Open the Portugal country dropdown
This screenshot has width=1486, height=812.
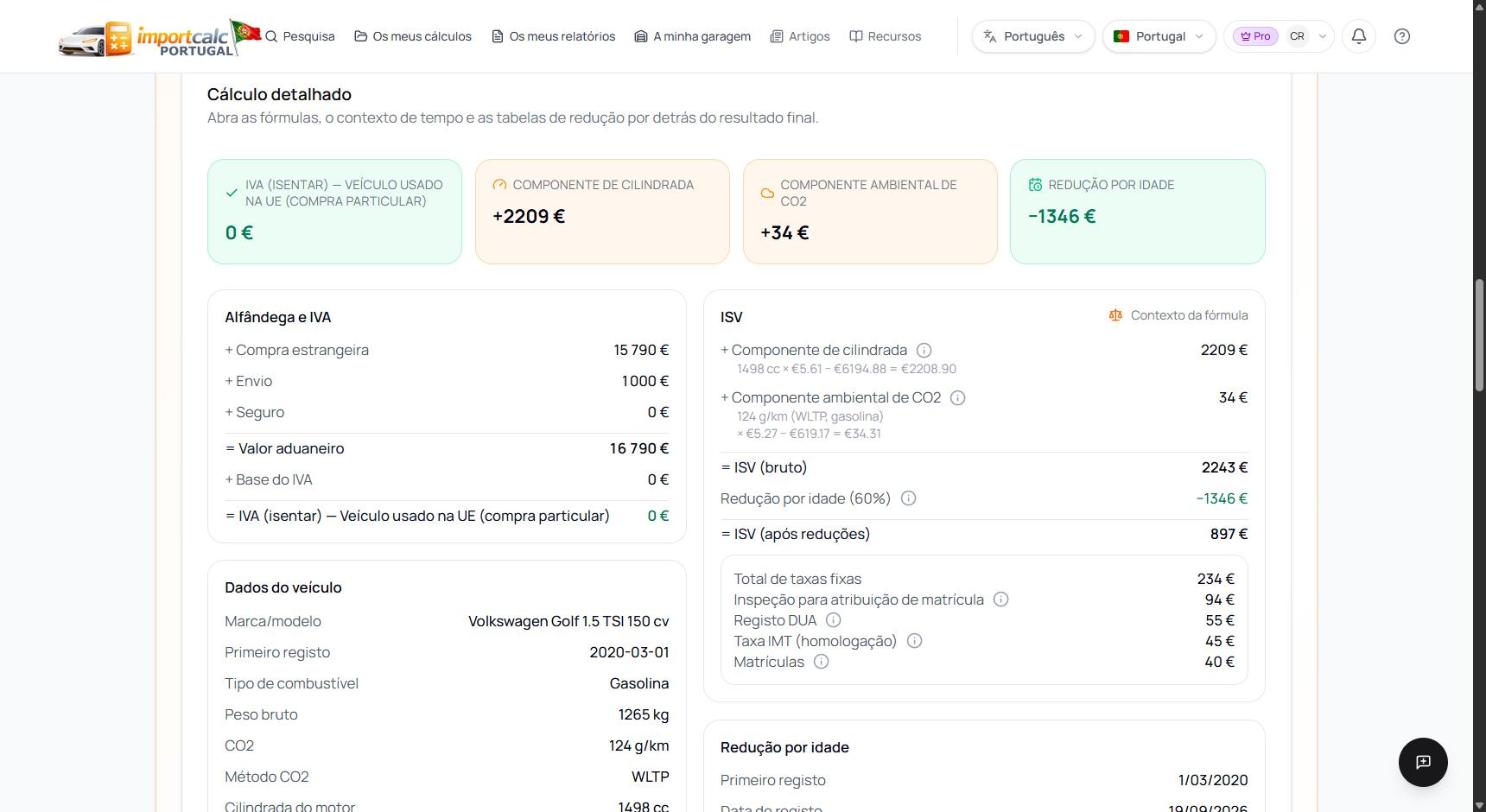(1159, 36)
